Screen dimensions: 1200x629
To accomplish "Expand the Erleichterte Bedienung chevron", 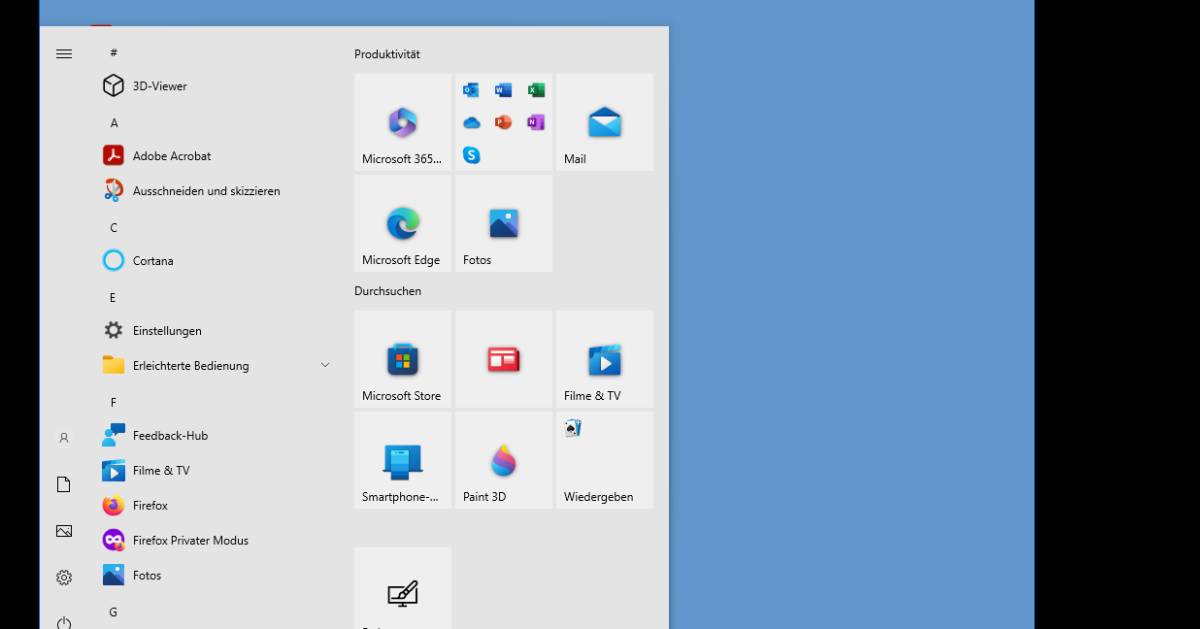I will [x=325, y=365].
